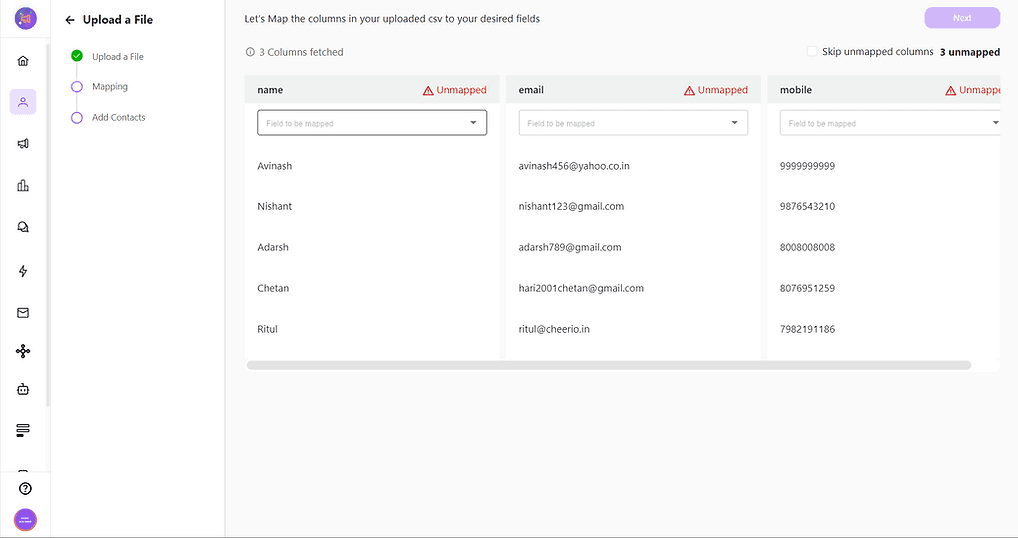Screen dimensions: 1018x538
Task: Click the 3 unmapped count text
Action: (x=970, y=52)
